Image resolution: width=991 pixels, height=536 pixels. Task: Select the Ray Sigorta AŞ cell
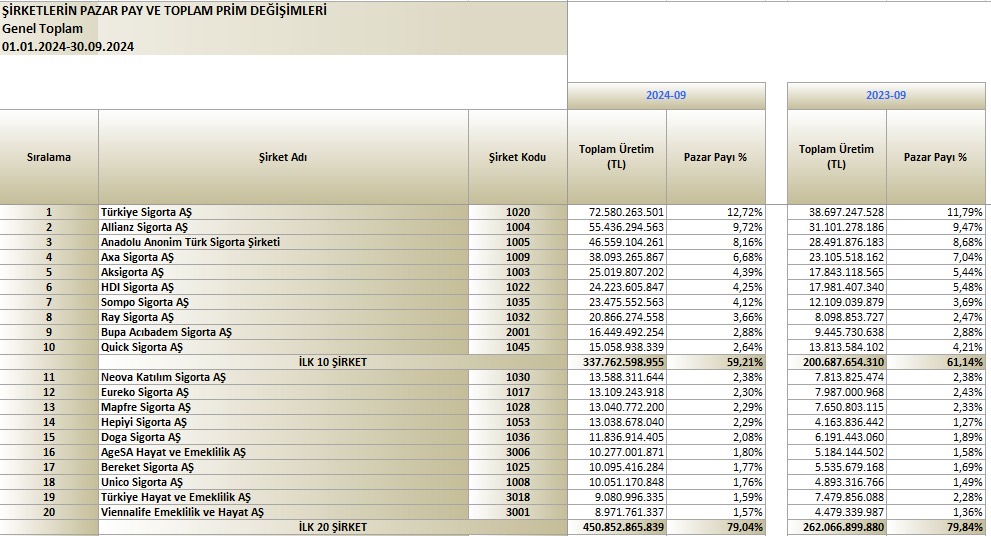(x=283, y=317)
